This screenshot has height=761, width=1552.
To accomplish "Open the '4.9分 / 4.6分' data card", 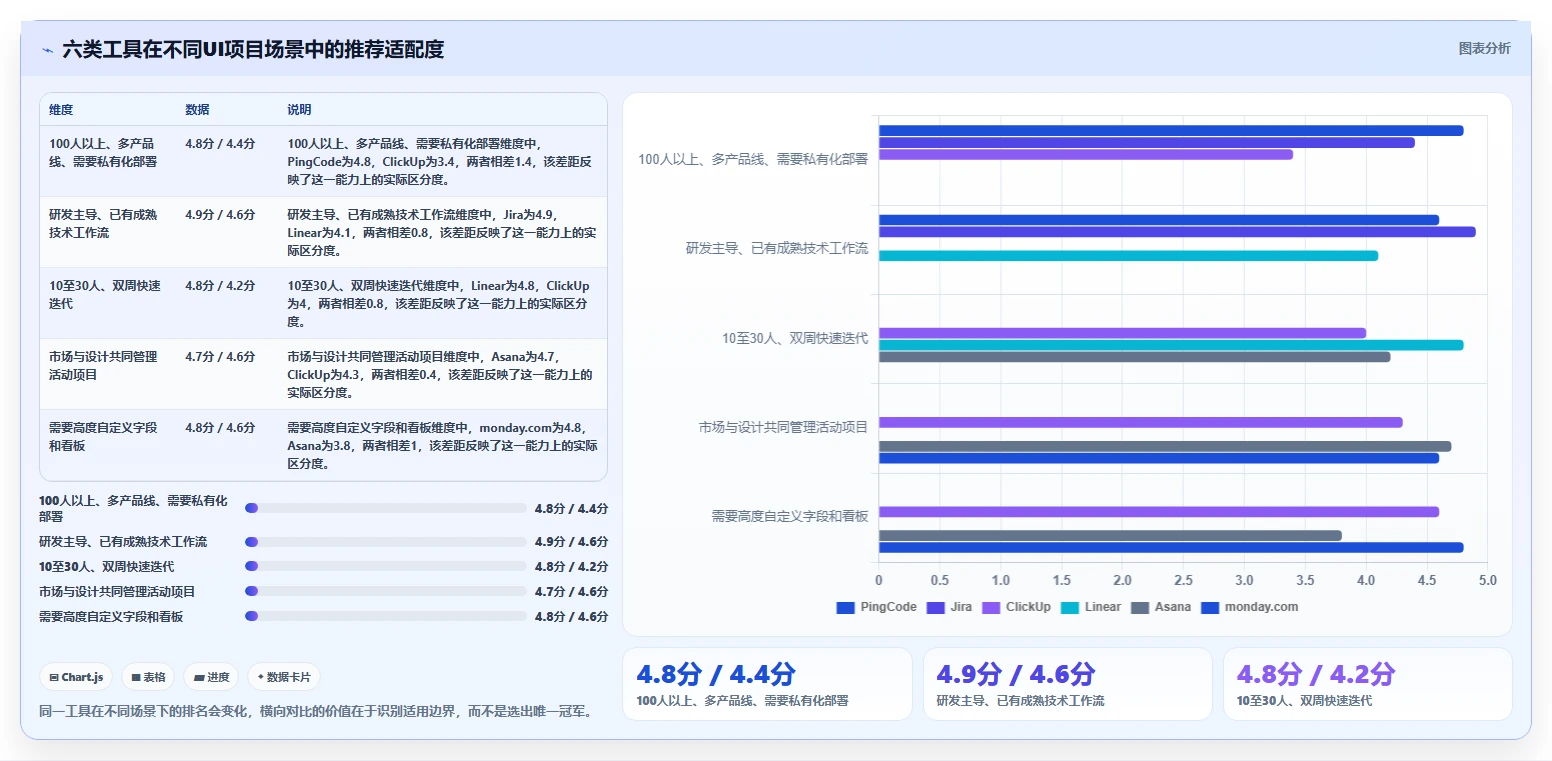I will click(x=1068, y=684).
